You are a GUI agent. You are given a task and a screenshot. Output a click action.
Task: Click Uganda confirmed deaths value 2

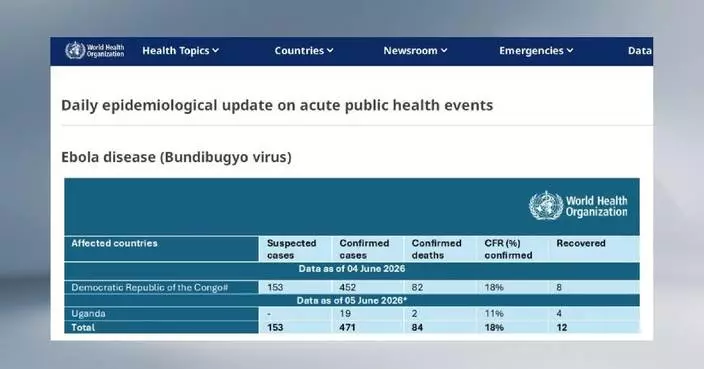coord(414,313)
